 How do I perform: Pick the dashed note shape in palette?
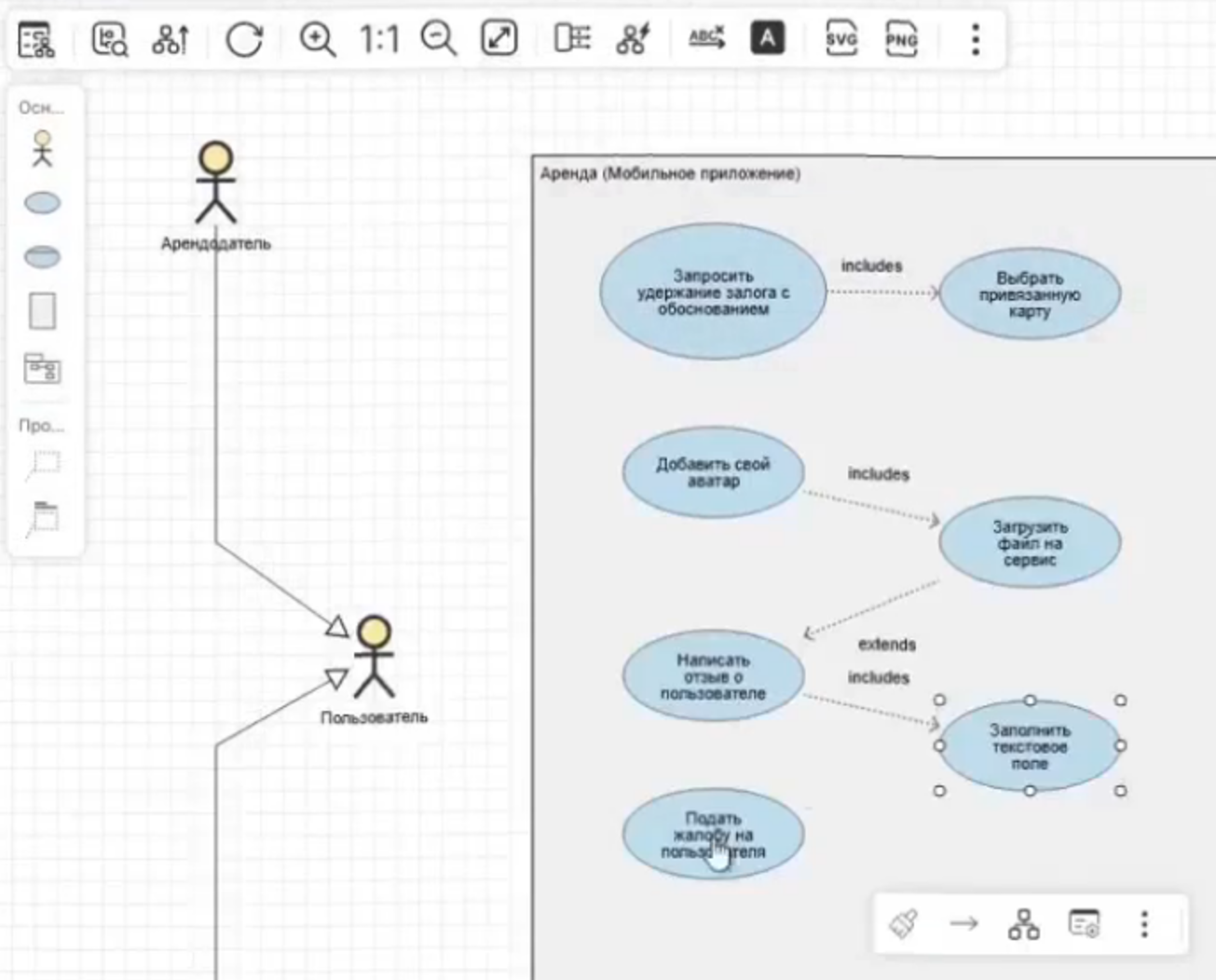point(44,463)
